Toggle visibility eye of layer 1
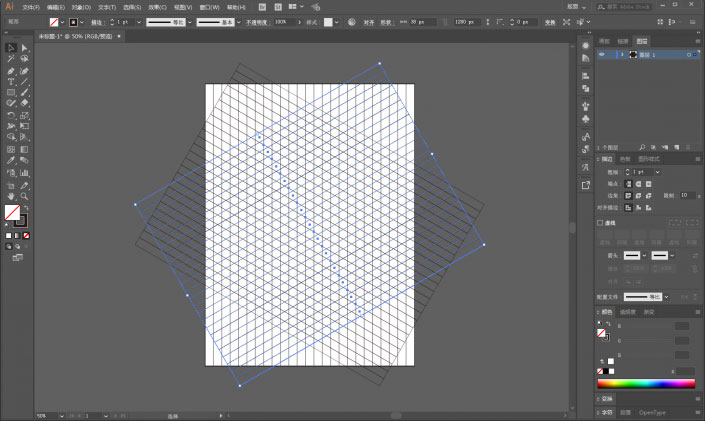 pos(602,54)
